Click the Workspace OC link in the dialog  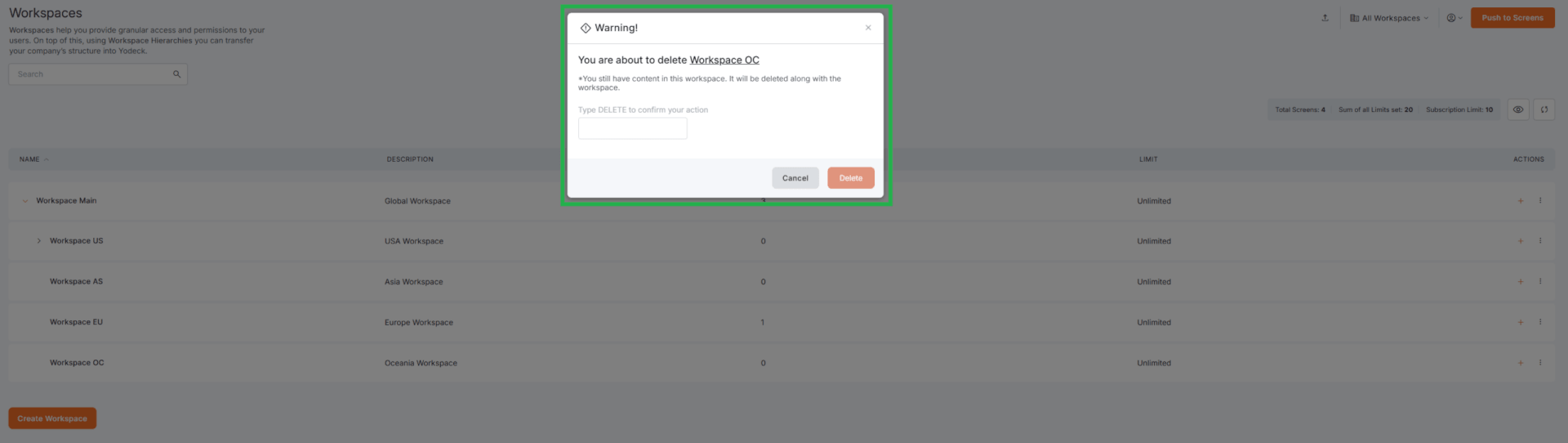pyautogui.click(x=724, y=60)
